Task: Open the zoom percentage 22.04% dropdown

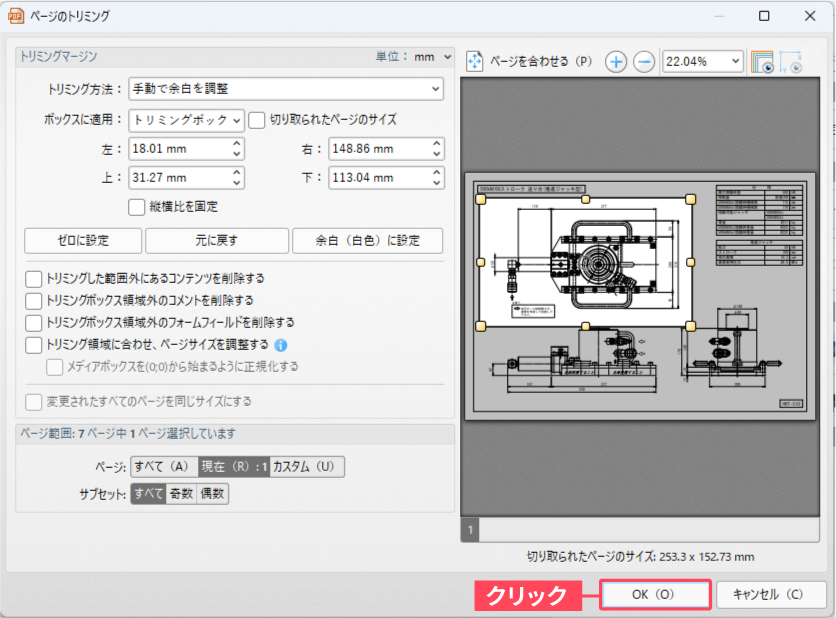Action: 703,62
